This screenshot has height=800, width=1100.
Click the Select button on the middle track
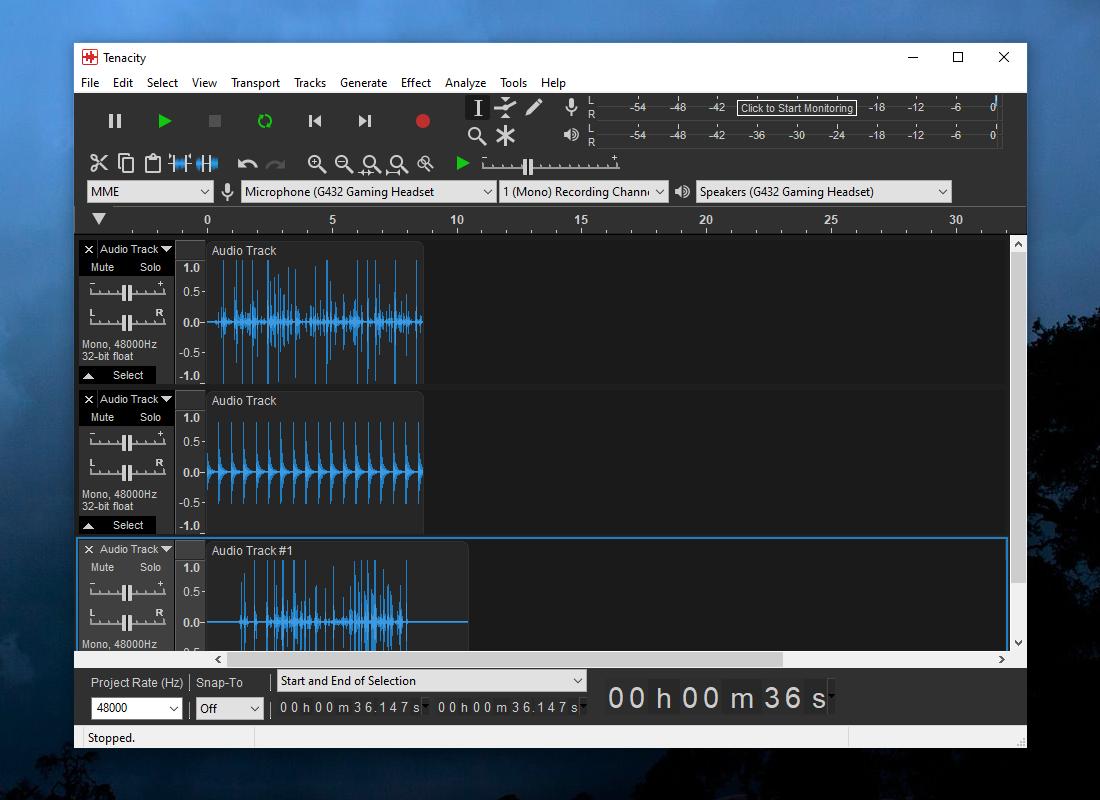128,526
